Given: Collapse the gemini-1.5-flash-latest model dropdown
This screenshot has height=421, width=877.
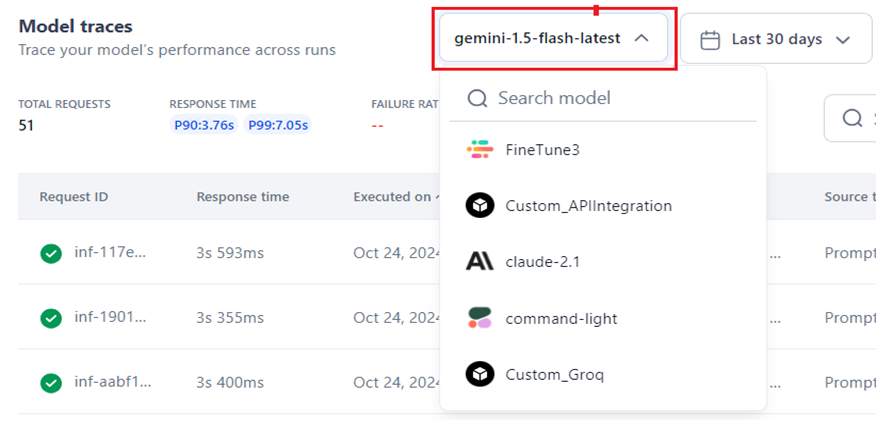Looking at the screenshot, I should [553, 38].
